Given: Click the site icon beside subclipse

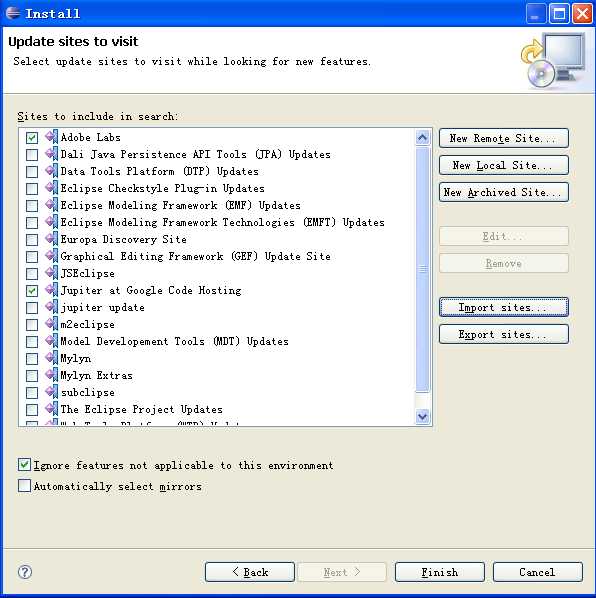Looking at the screenshot, I should tap(51, 392).
